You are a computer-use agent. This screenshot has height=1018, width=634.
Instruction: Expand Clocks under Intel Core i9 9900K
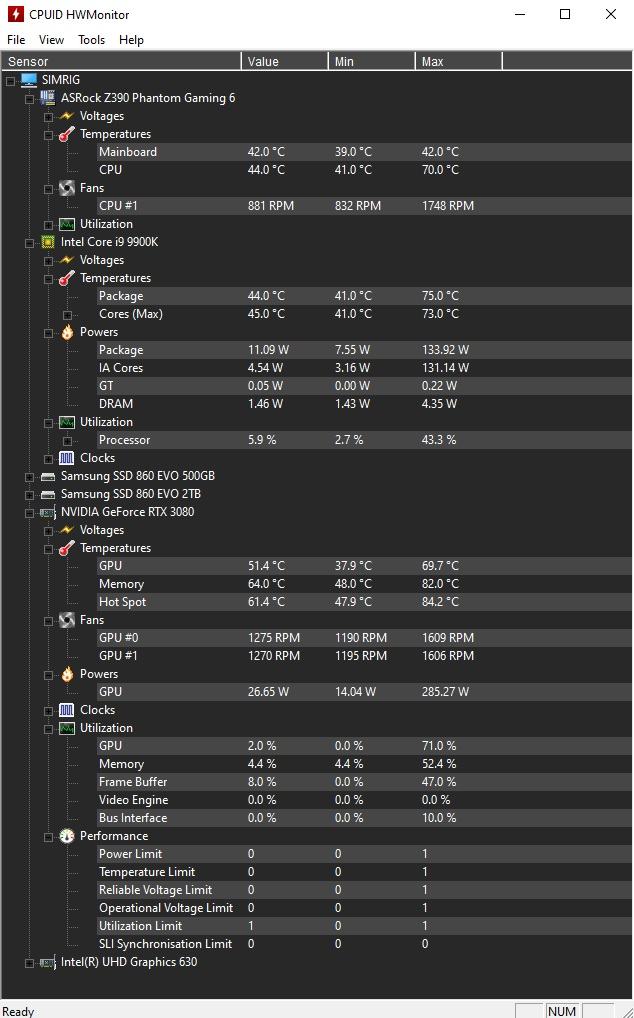tap(48, 458)
